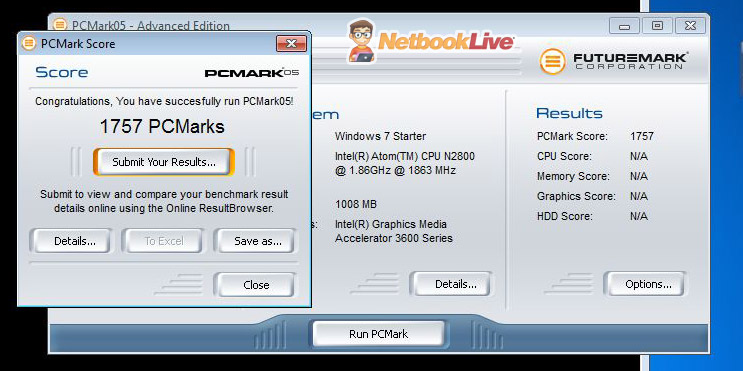Click the PCMARK05 logo in the dialog

click(x=252, y=72)
